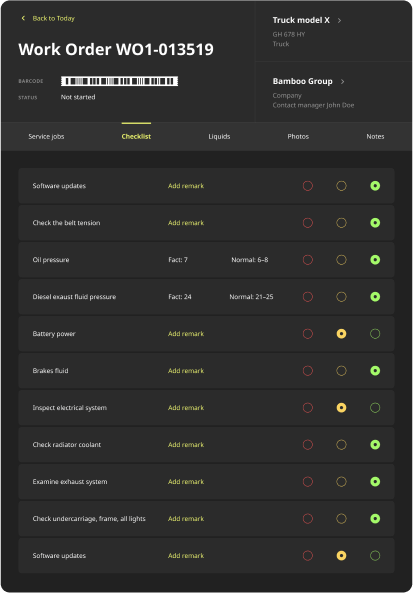Click 'Contact manager John Doe' text
The image size is (413, 593).
[x=314, y=105]
